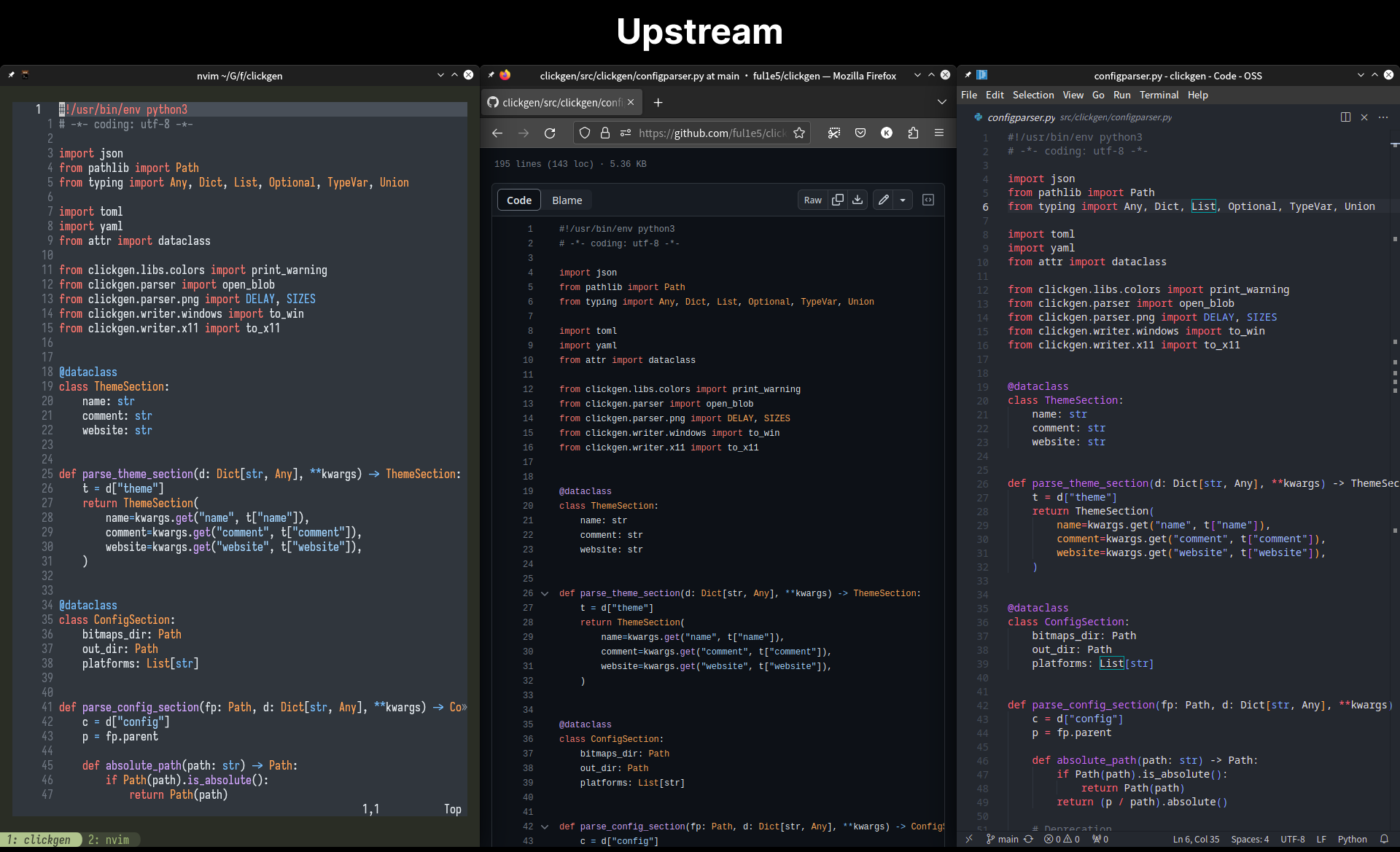Collapse the code fold at line 26
The height and width of the screenshot is (852, 1400).
coord(545,593)
